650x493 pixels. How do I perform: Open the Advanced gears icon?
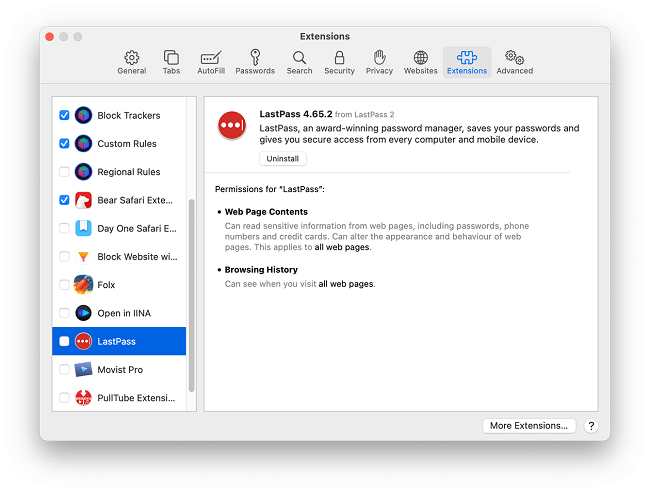pos(514,57)
